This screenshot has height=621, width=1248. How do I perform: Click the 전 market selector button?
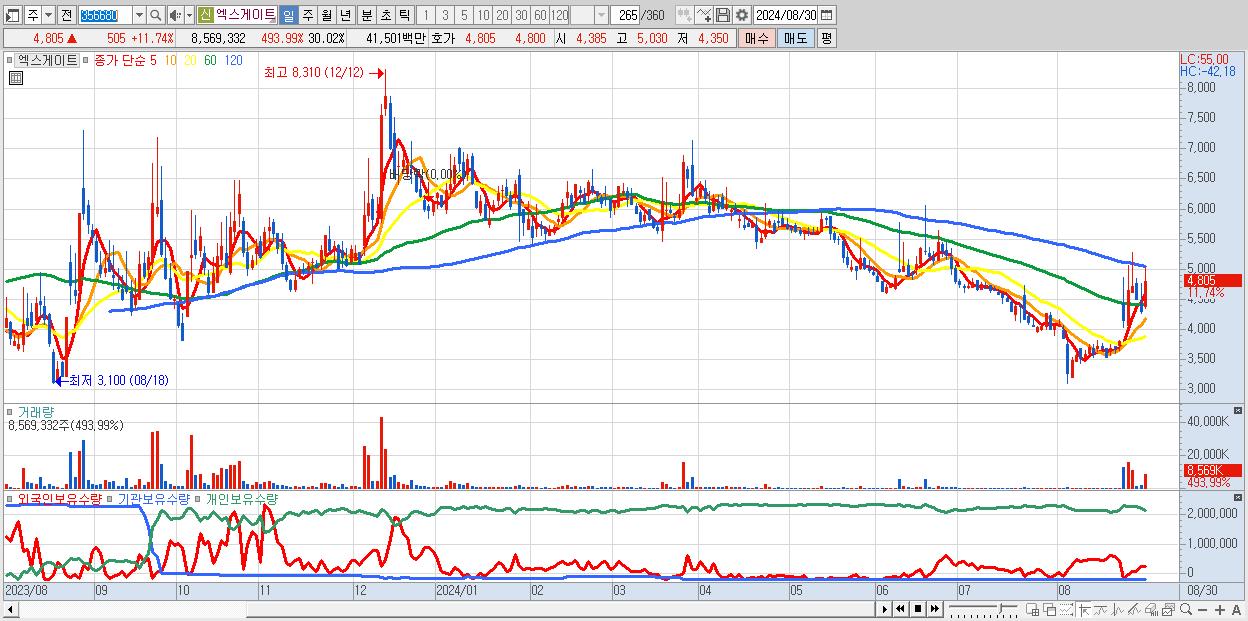coord(66,15)
